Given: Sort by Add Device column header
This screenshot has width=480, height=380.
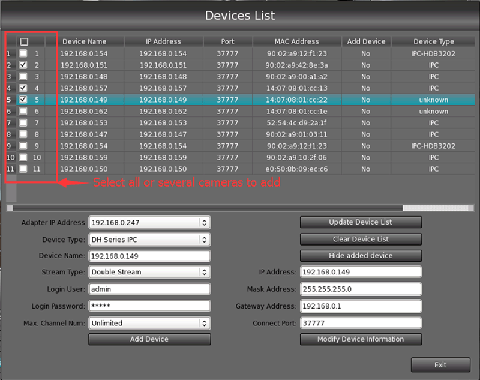Looking at the screenshot, I should point(366,41).
